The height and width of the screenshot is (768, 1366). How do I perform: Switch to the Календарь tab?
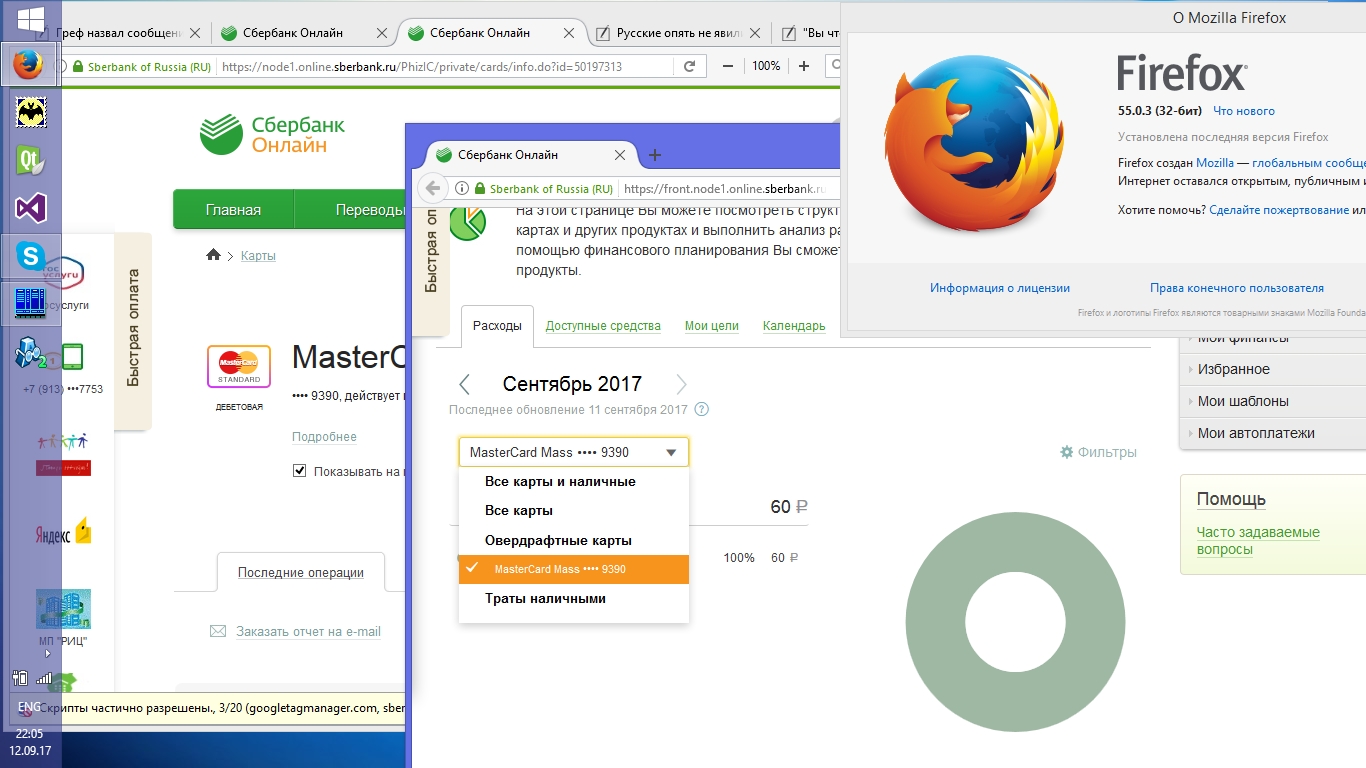(x=794, y=326)
